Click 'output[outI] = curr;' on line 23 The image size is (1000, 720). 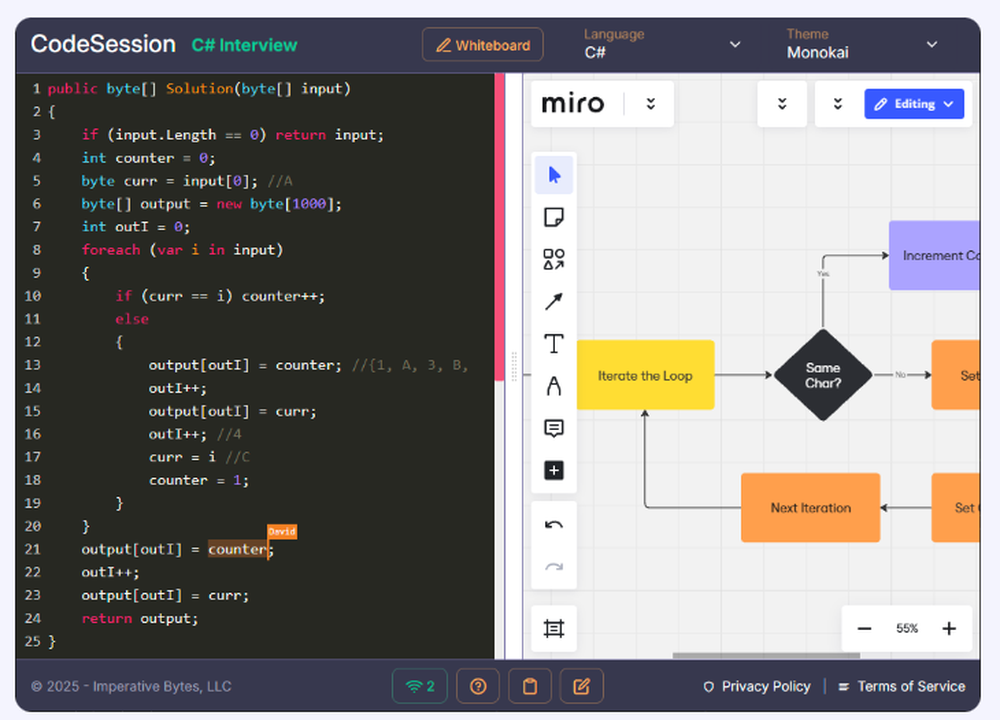pyautogui.click(x=165, y=595)
